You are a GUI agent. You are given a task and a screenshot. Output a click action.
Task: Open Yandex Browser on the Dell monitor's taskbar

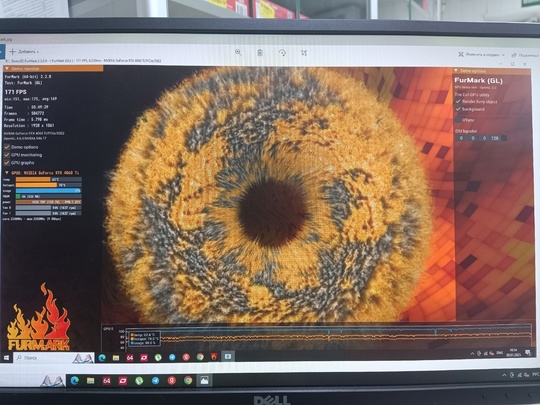[172, 381]
